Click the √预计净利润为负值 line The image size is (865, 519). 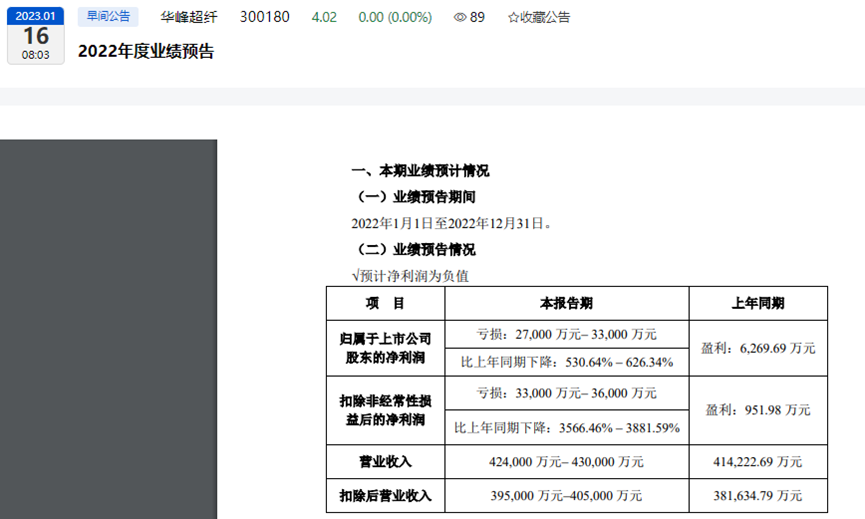click(x=410, y=276)
